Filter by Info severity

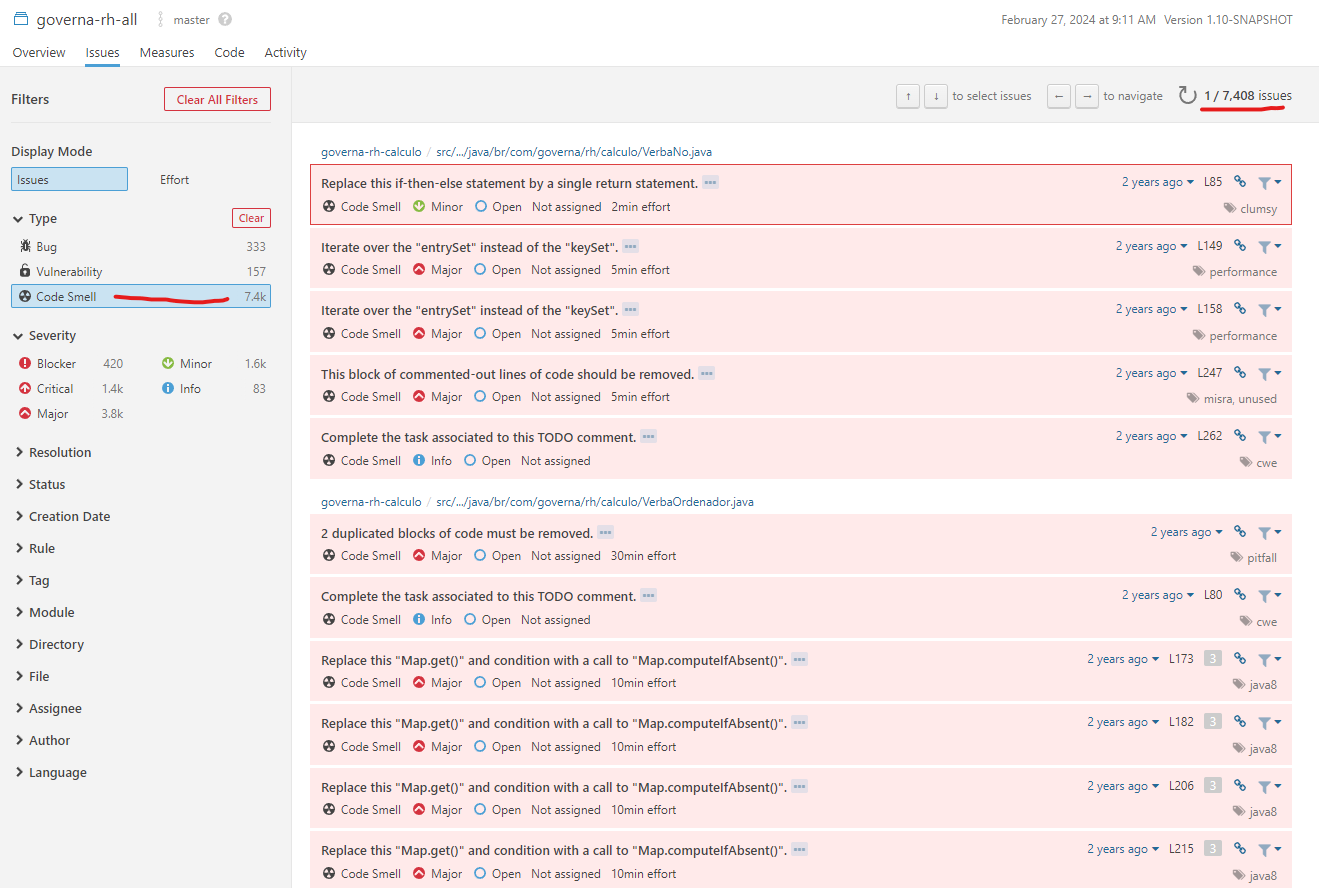pos(213,389)
